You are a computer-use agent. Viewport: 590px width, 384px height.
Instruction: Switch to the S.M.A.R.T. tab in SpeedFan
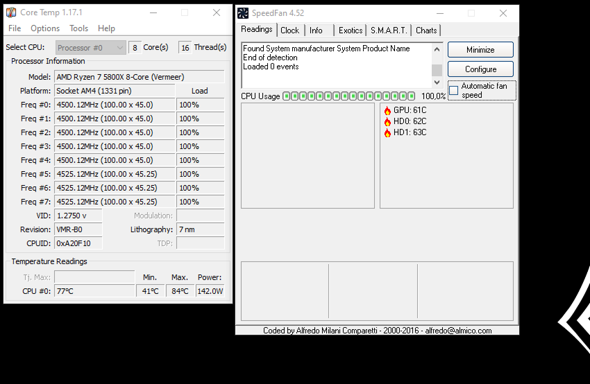(x=389, y=30)
